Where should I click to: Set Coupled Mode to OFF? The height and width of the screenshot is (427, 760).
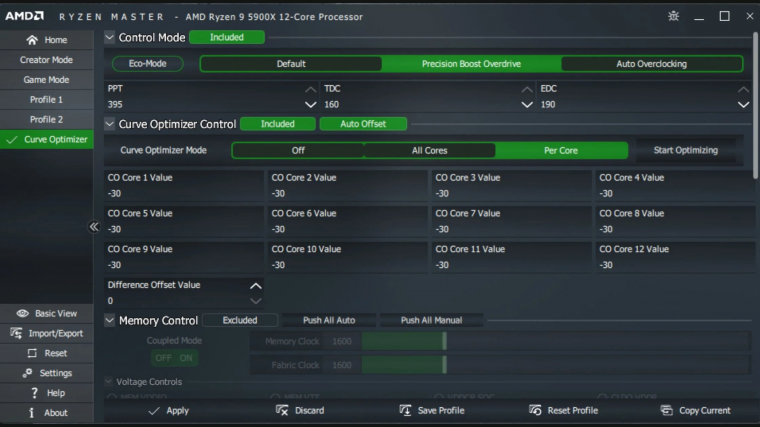click(163, 358)
